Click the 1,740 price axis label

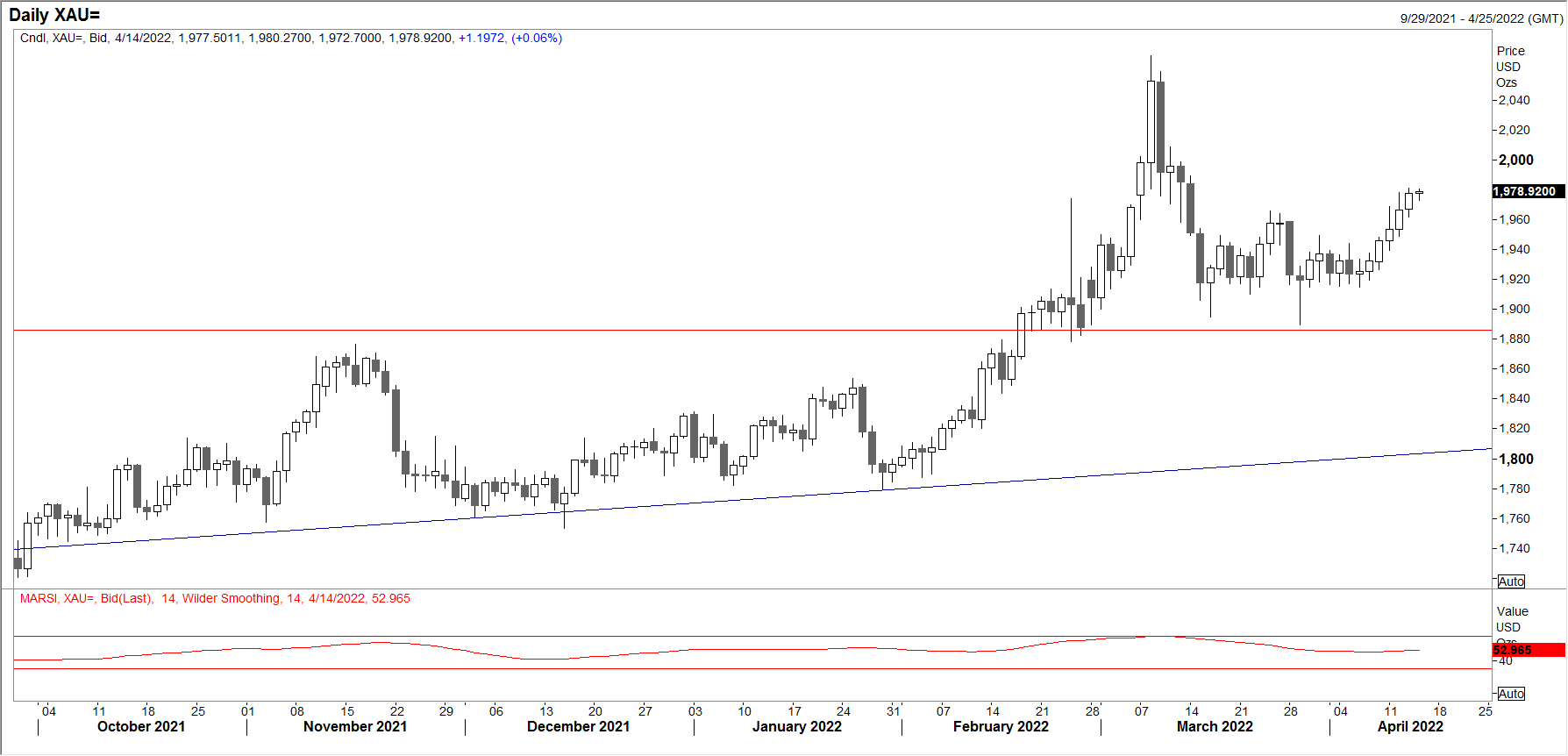pos(1514,548)
